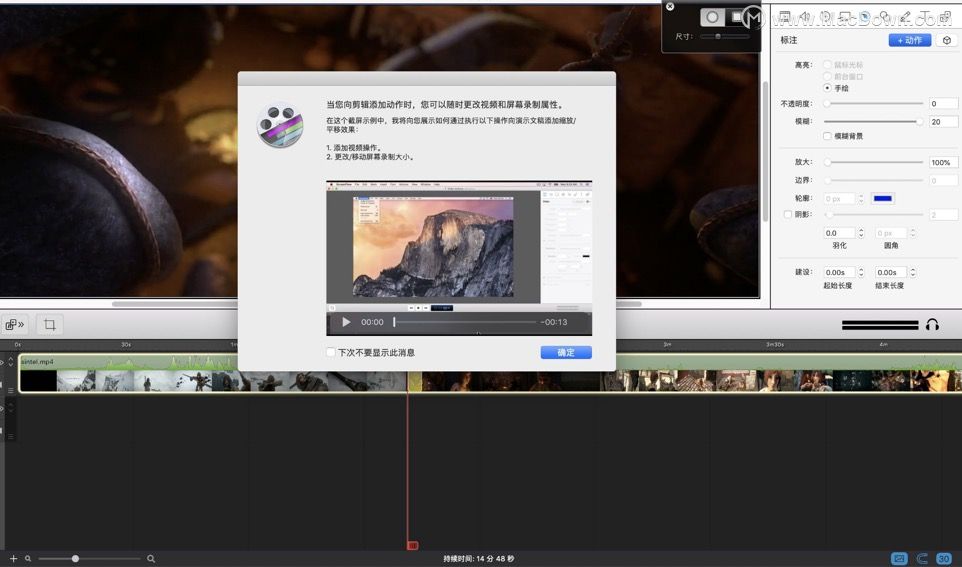
Task: Close the freehand callout popup
Action: pos(670,6)
